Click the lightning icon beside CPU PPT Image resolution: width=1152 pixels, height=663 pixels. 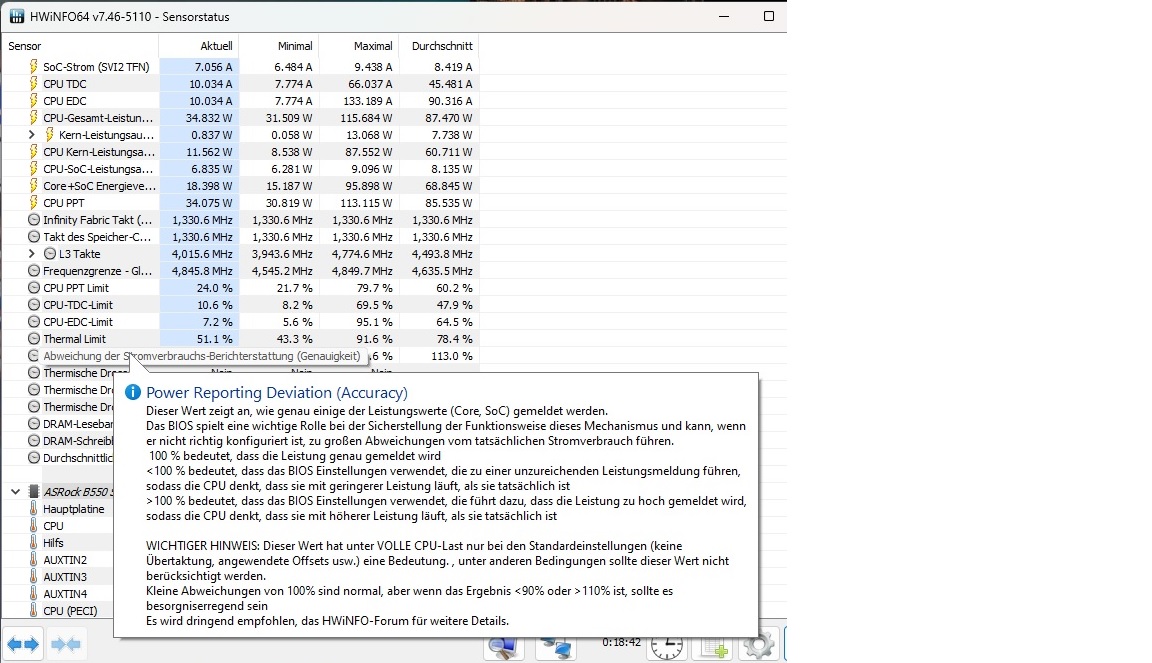34,202
